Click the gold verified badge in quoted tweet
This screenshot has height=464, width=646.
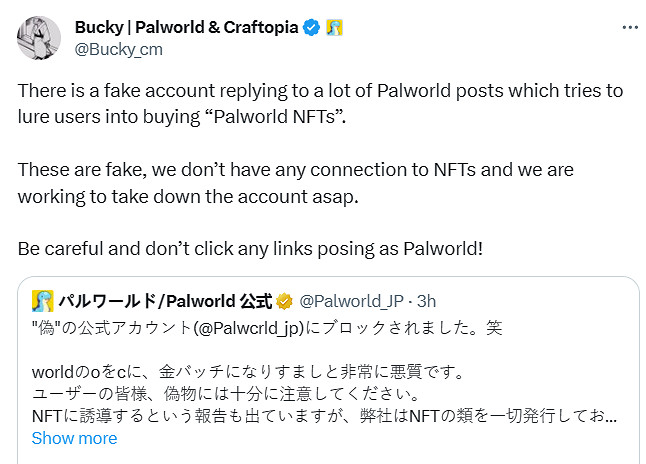284,301
